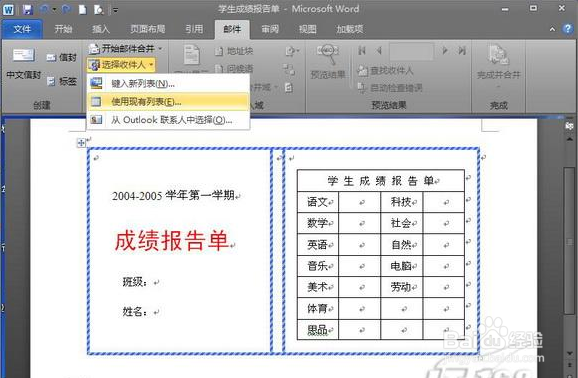Switch to the 插入 ribbon tab
This screenshot has width=578, height=378.
[x=101, y=29]
